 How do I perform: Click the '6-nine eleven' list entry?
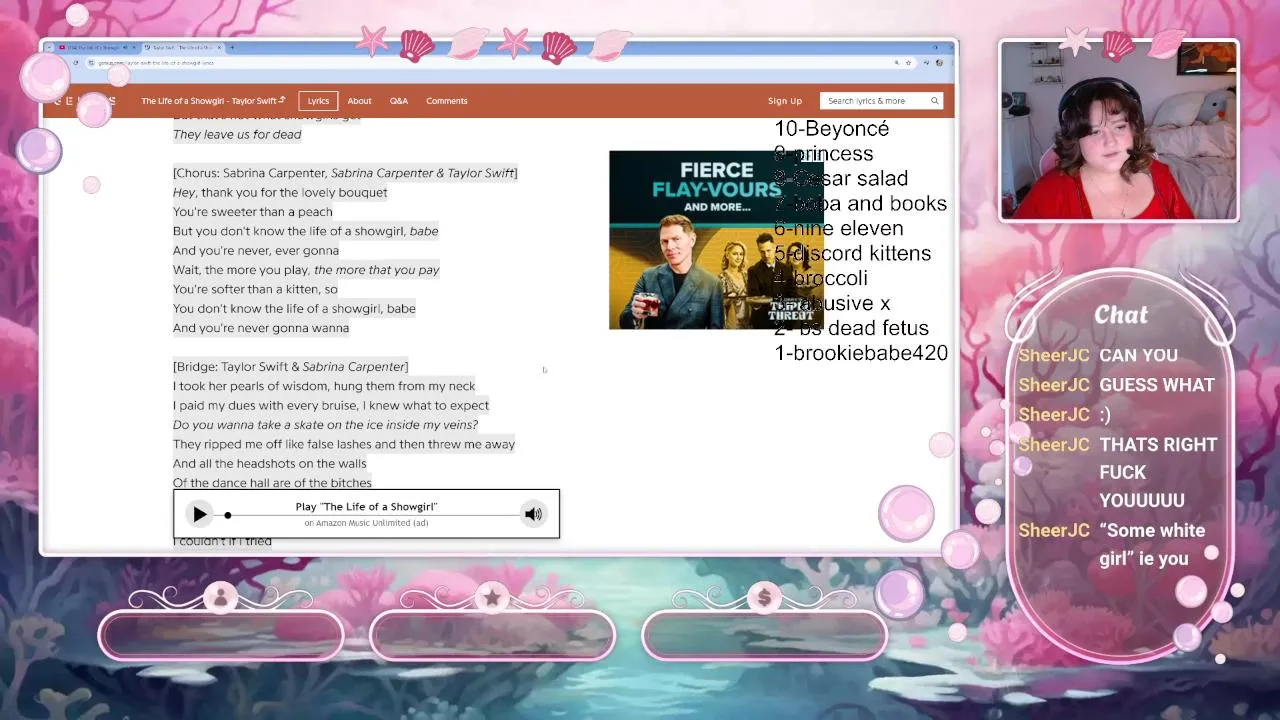coord(839,229)
